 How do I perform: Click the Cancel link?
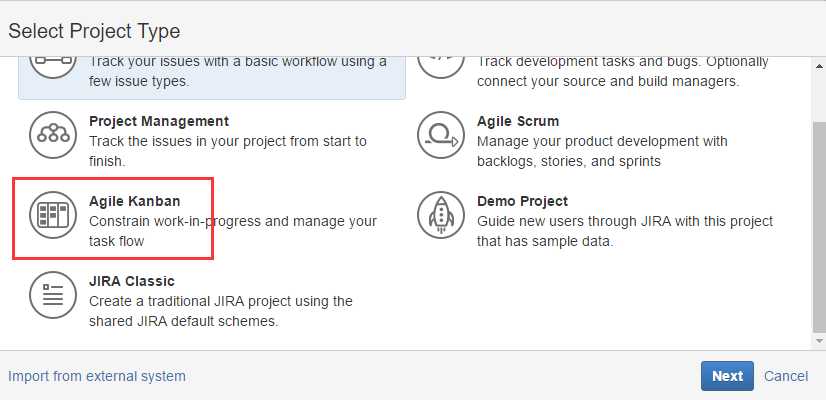point(786,376)
